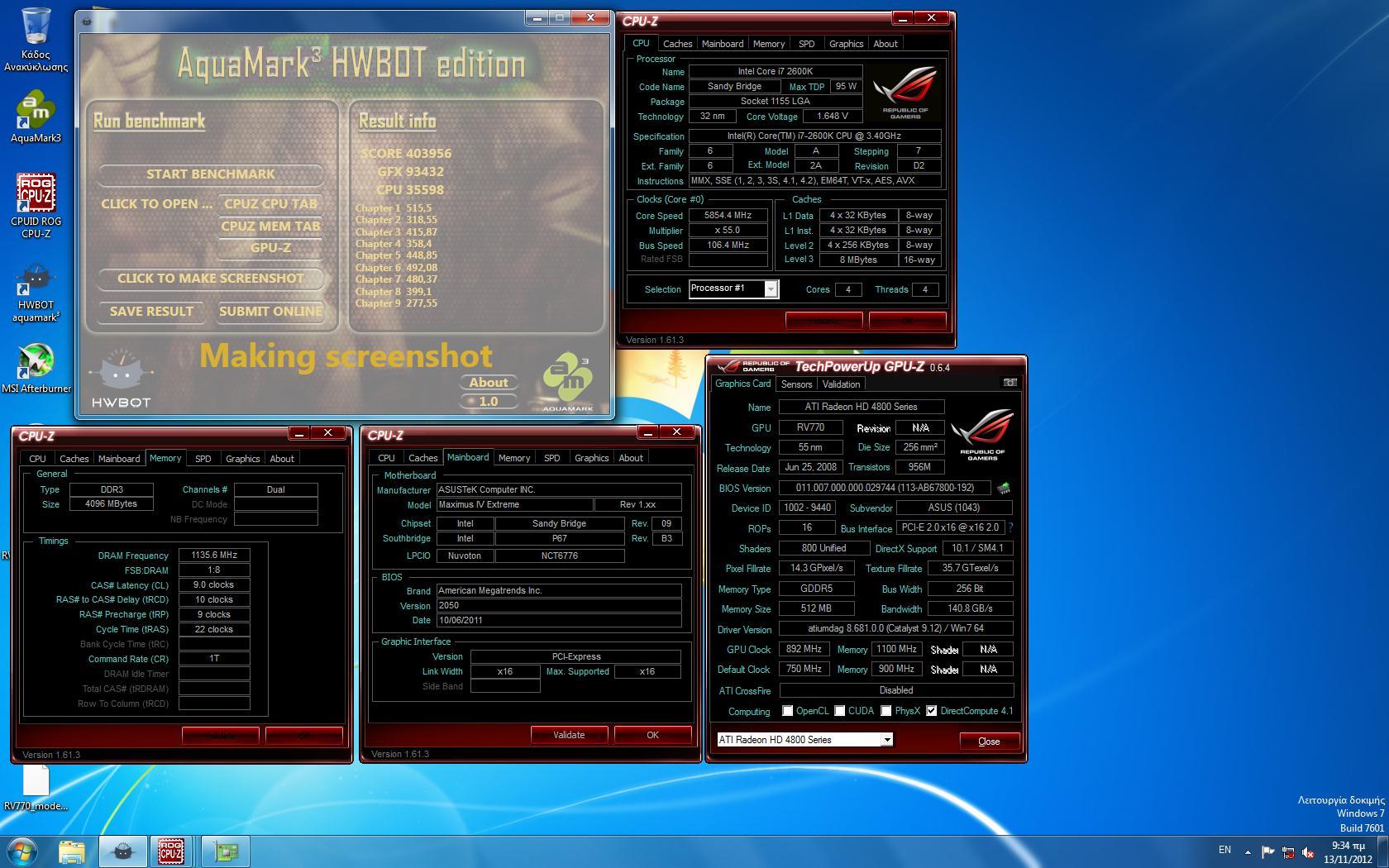Image resolution: width=1389 pixels, height=868 pixels.
Task: Open the GPU-Z taskbar icon
Action: [225, 851]
